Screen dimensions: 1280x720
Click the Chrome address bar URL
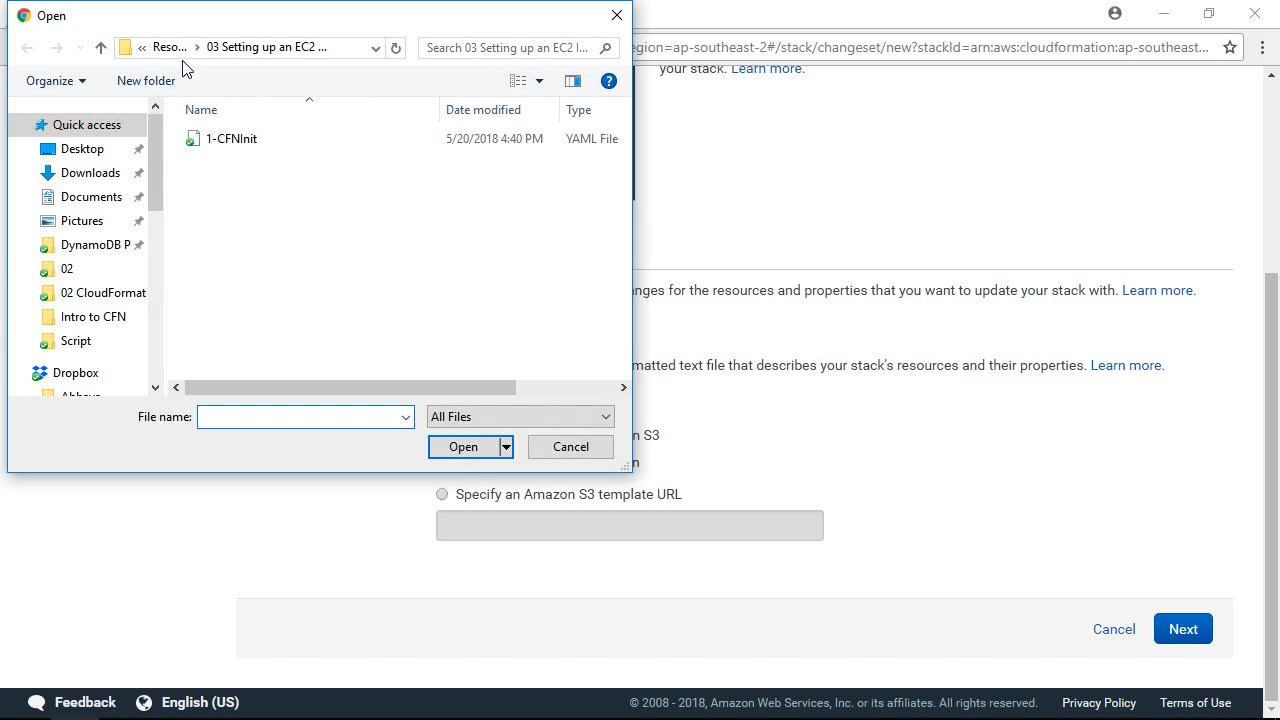click(x=920, y=47)
